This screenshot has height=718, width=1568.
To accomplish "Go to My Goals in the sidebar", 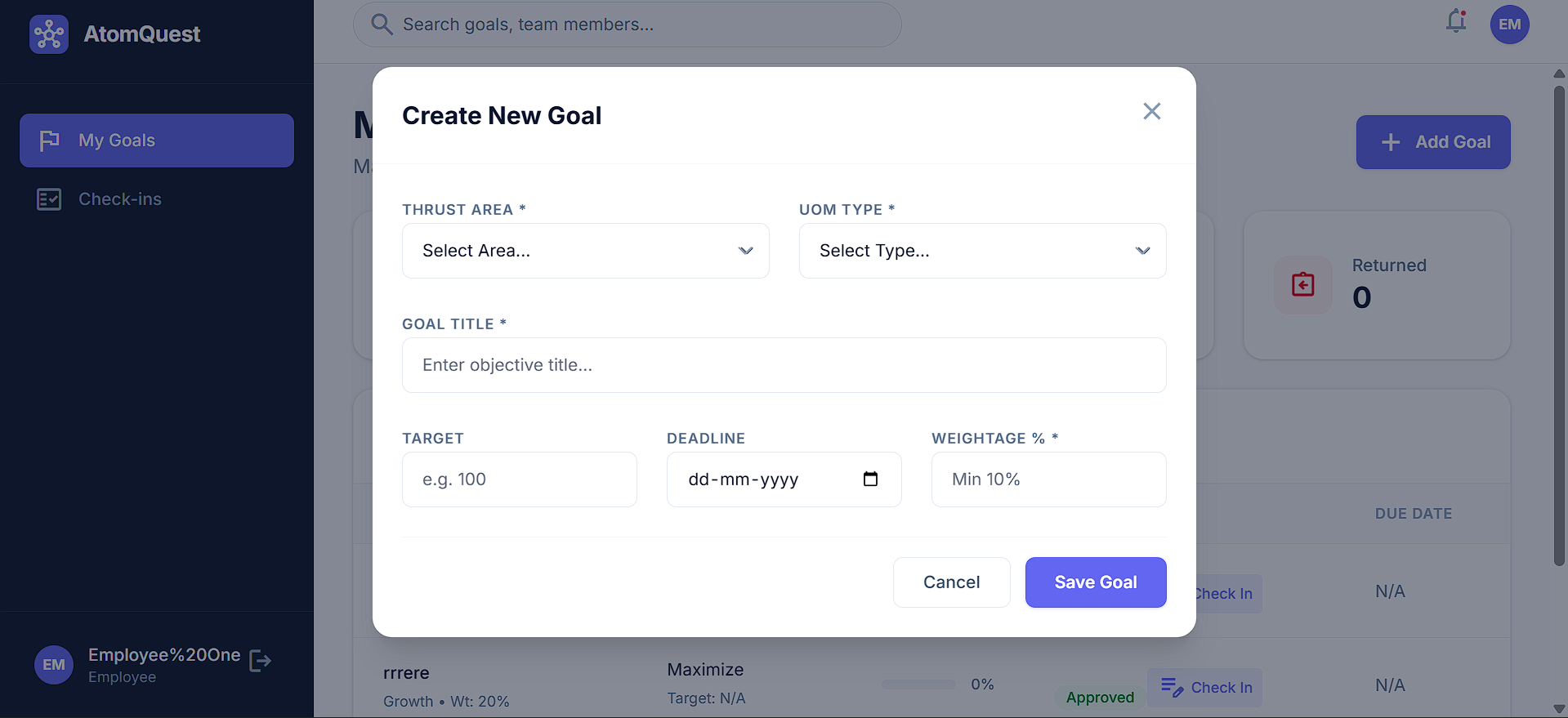I will pyautogui.click(x=157, y=140).
